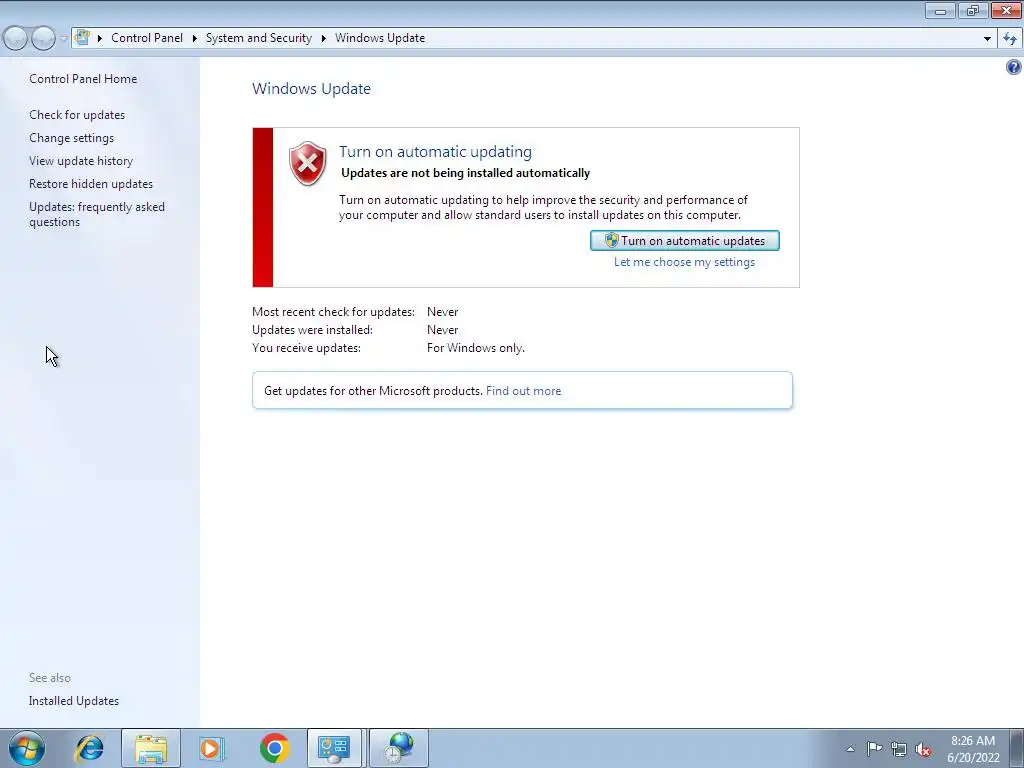Click Show desktop strip at taskbar end
Screen dimensions: 1024x768
click(1016, 748)
